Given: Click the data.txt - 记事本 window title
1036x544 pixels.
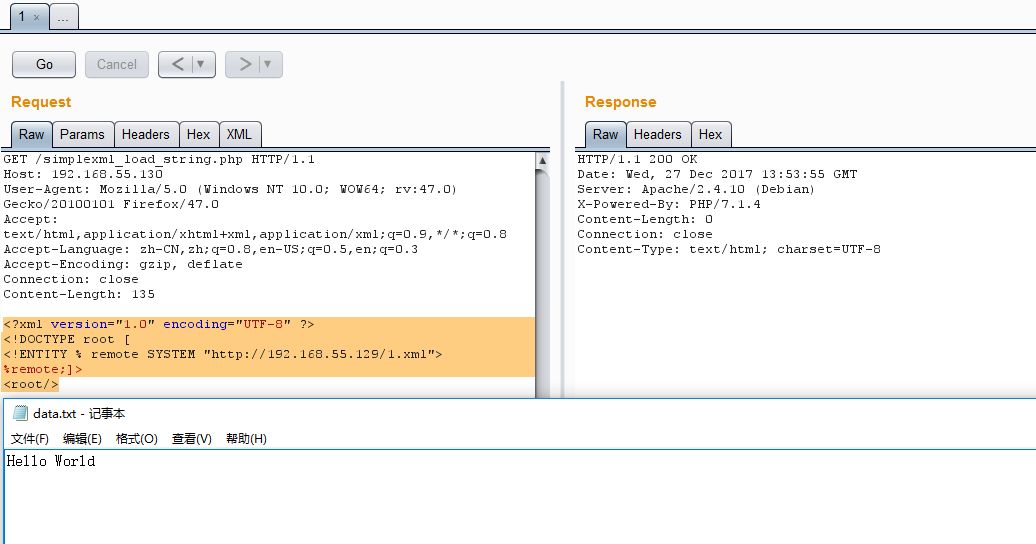Looking at the screenshot, I should click(79, 414).
